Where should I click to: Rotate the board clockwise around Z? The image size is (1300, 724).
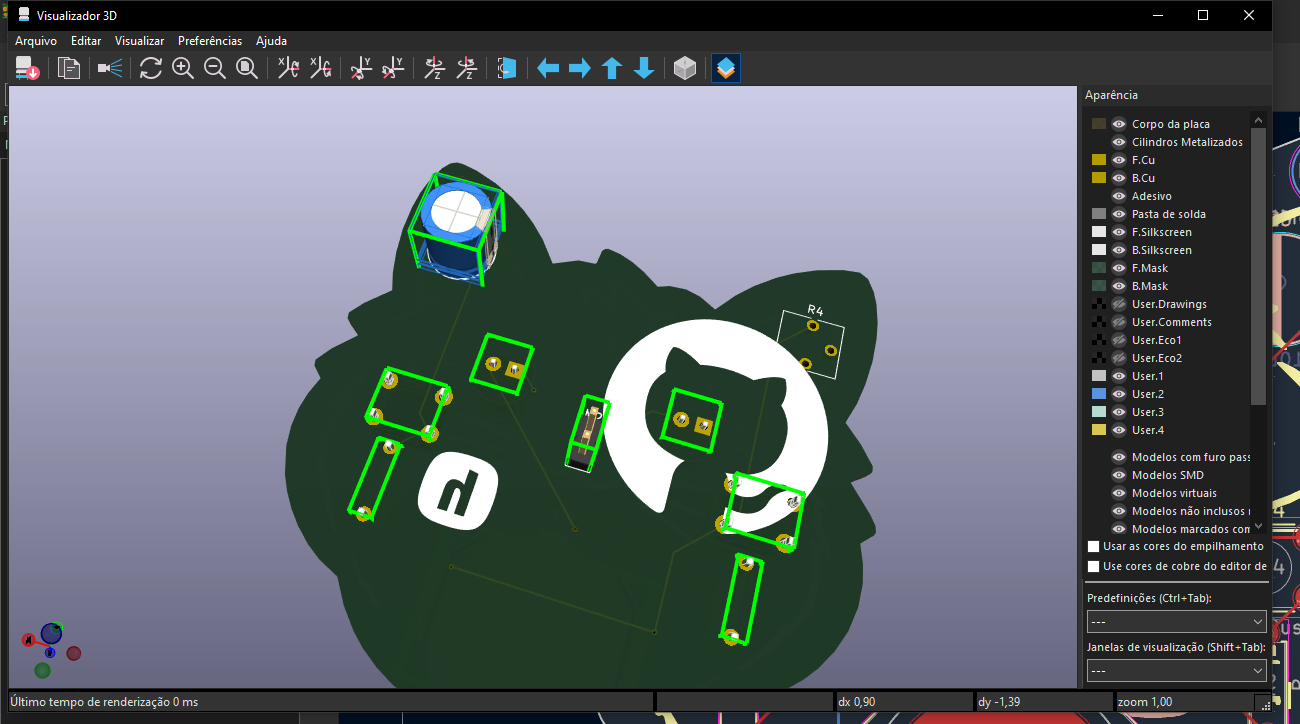pyautogui.click(x=434, y=68)
